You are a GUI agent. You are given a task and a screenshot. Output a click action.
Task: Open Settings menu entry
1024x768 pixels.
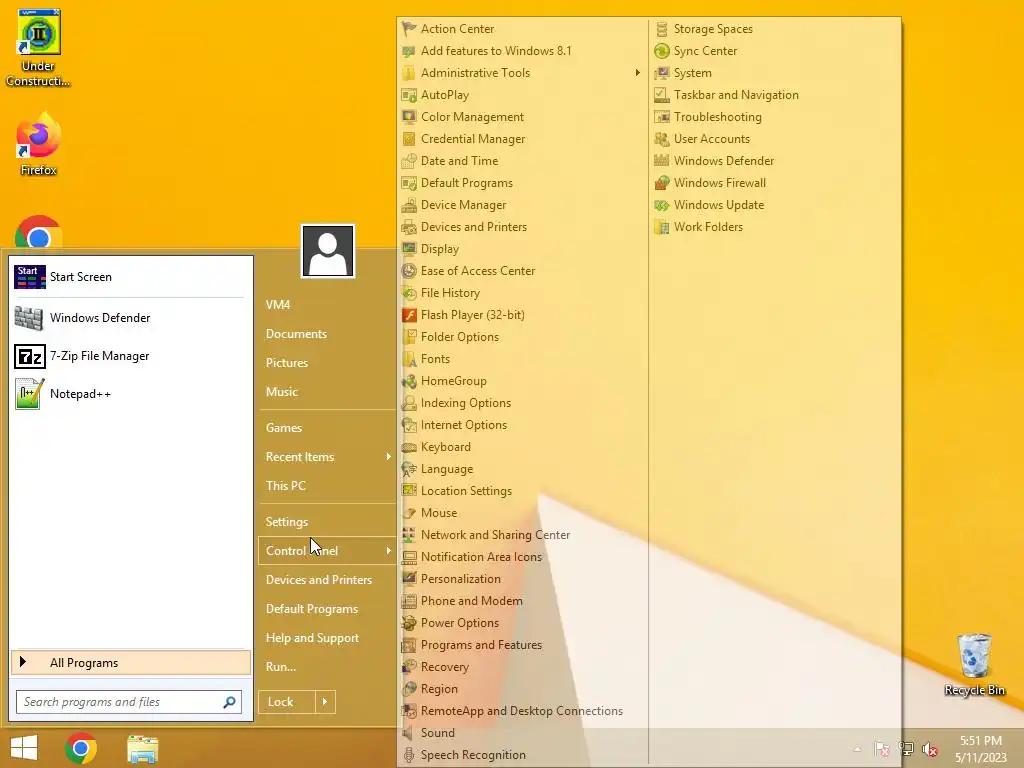coord(287,522)
